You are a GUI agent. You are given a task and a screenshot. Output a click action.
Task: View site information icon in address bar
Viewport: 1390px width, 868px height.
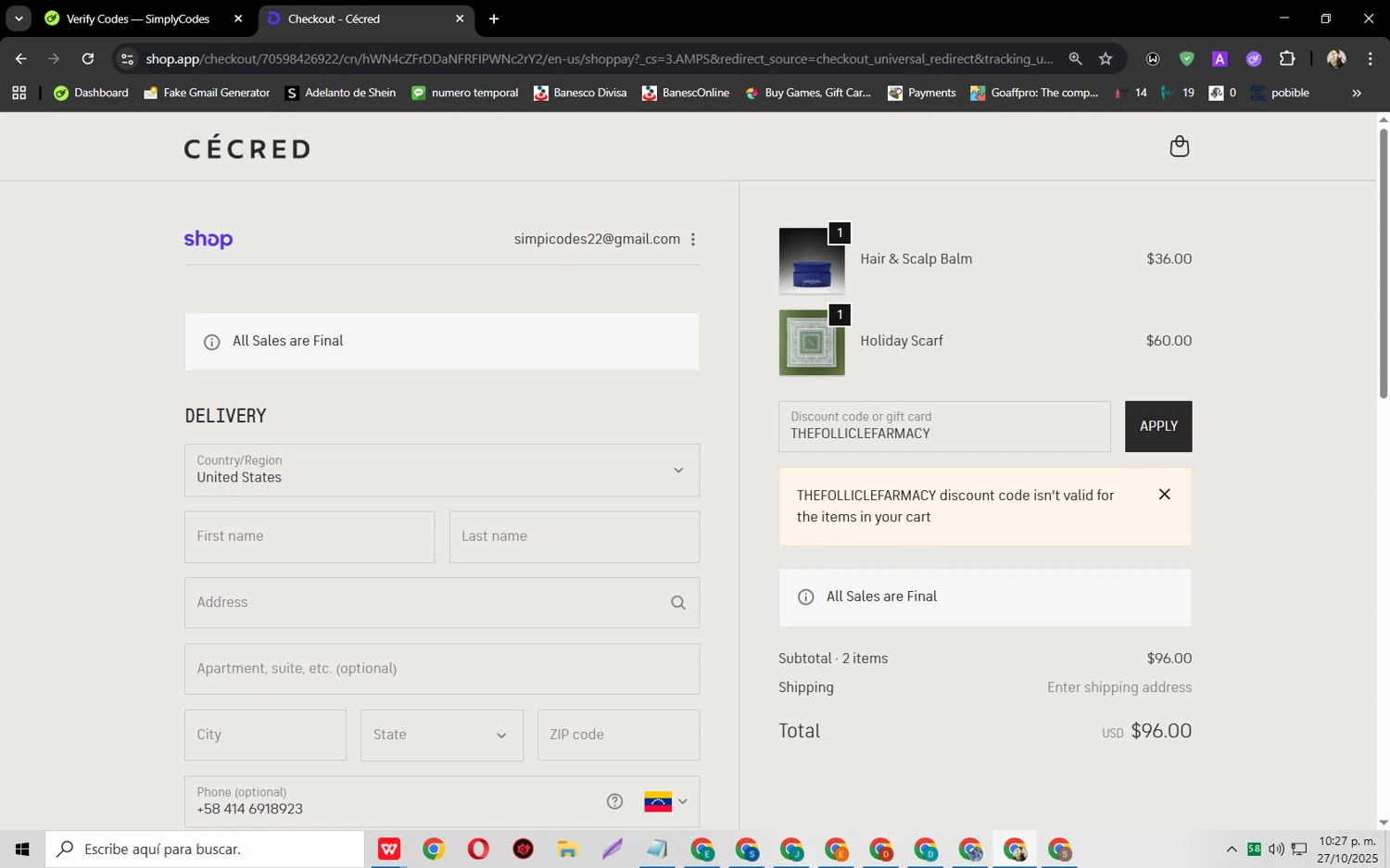[127, 58]
